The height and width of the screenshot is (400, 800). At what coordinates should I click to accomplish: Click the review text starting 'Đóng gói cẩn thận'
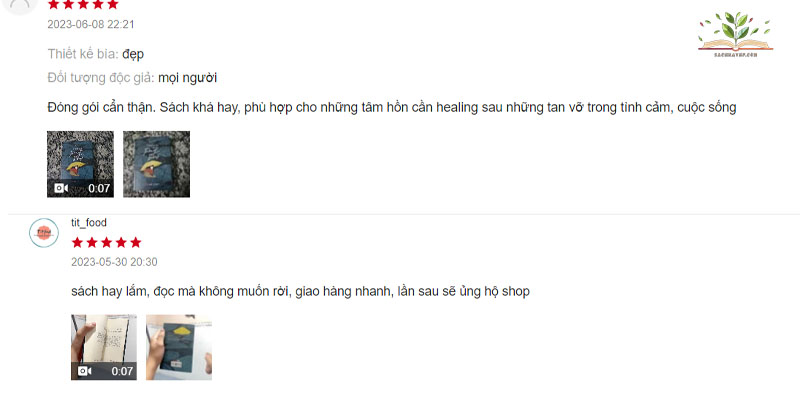pyautogui.click(x=392, y=108)
